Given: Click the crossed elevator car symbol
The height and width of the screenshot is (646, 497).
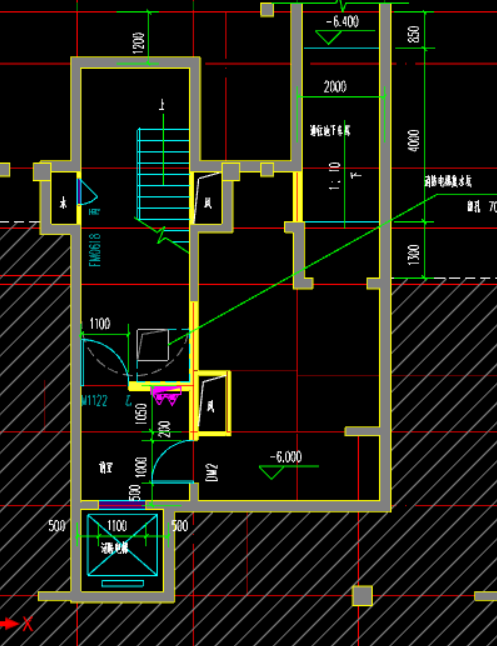Looking at the screenshot, I should 122,545.
